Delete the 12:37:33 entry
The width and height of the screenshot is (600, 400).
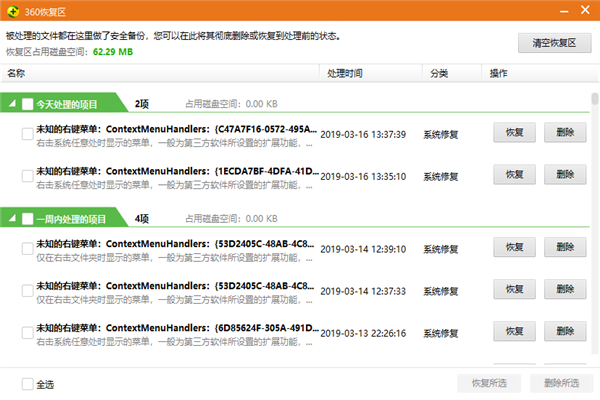tap(565, 289)
